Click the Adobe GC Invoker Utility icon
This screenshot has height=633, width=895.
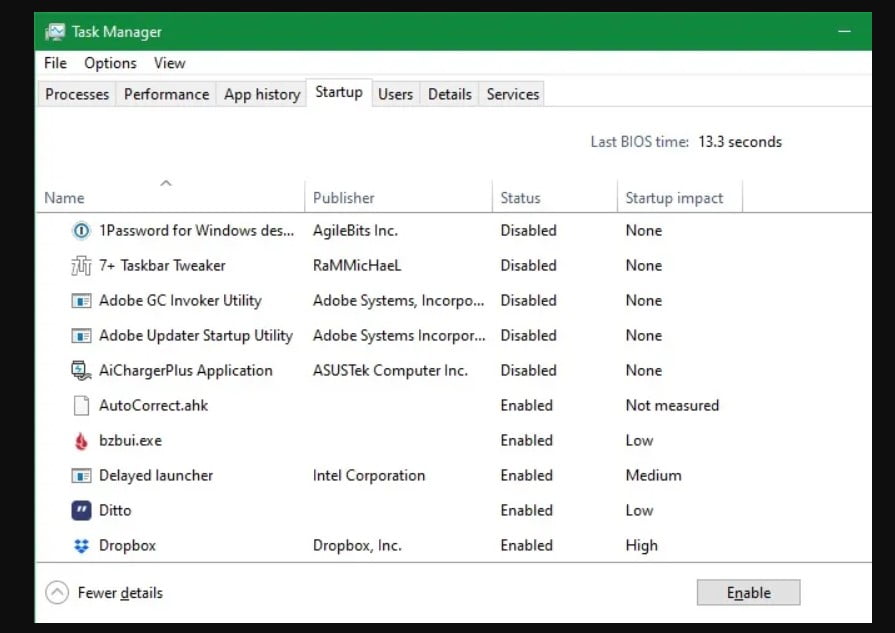click(81, 301)
